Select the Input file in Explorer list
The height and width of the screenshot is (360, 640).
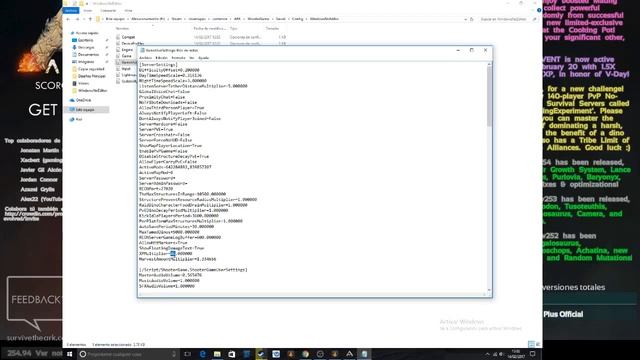pos(124,69)
